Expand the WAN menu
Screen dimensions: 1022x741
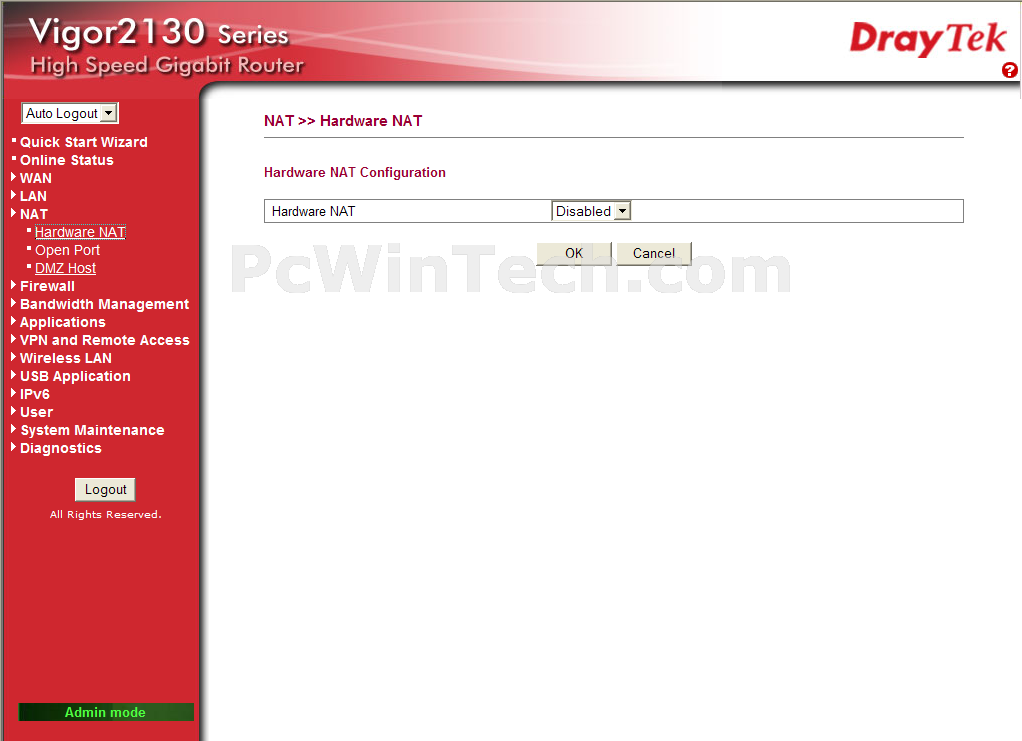click(x=35, y=178)
